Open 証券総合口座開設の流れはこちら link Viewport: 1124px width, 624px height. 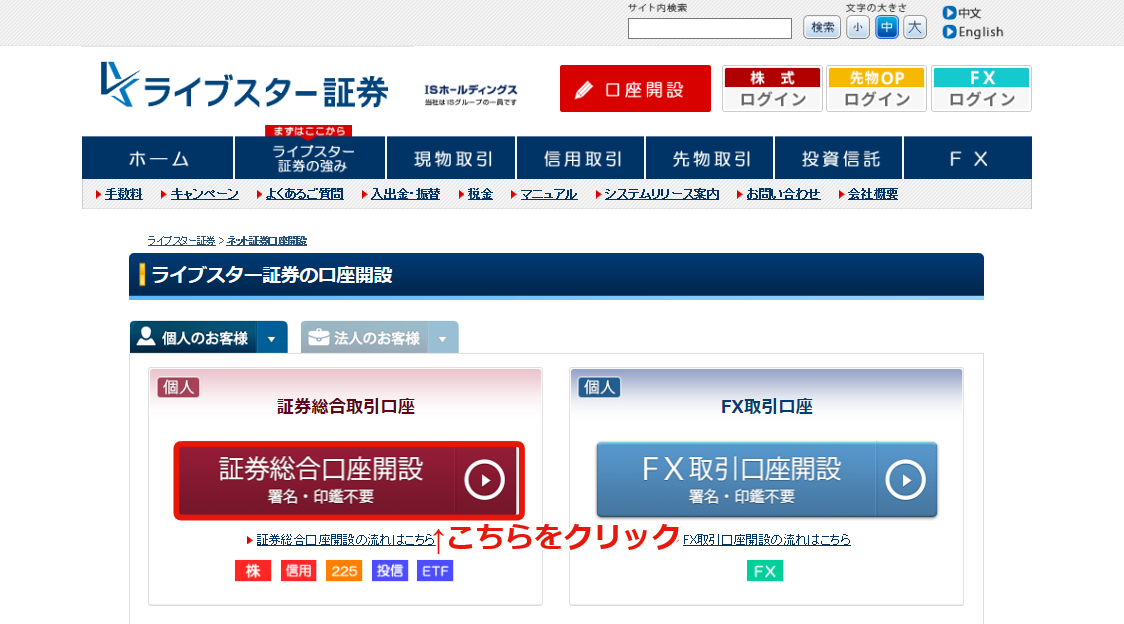point(346,539)
